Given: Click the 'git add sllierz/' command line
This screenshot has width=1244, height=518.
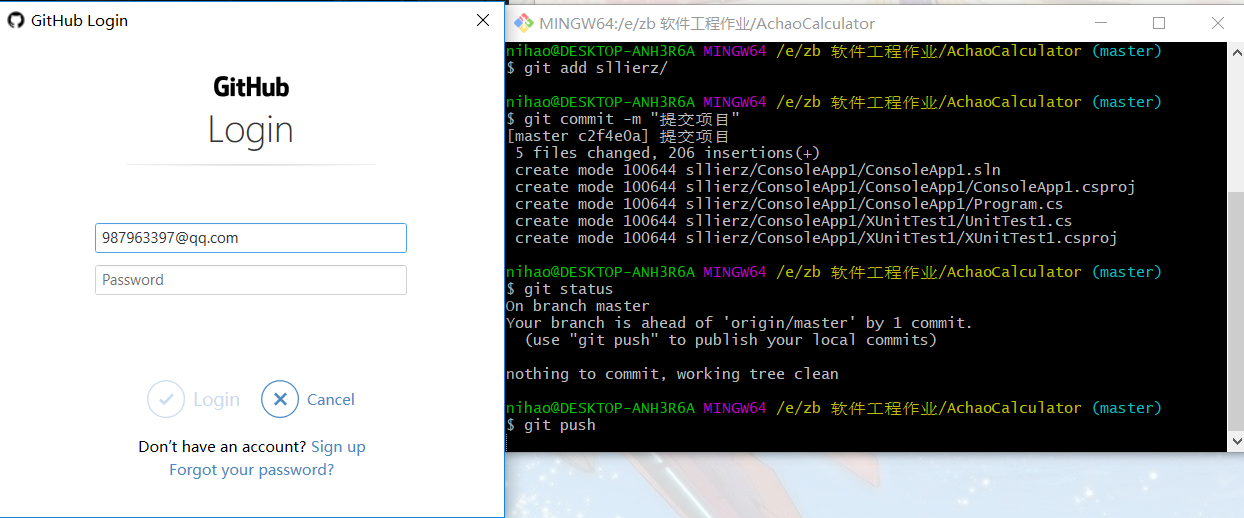Looking at the screenshot, I should tap(587, 68).
